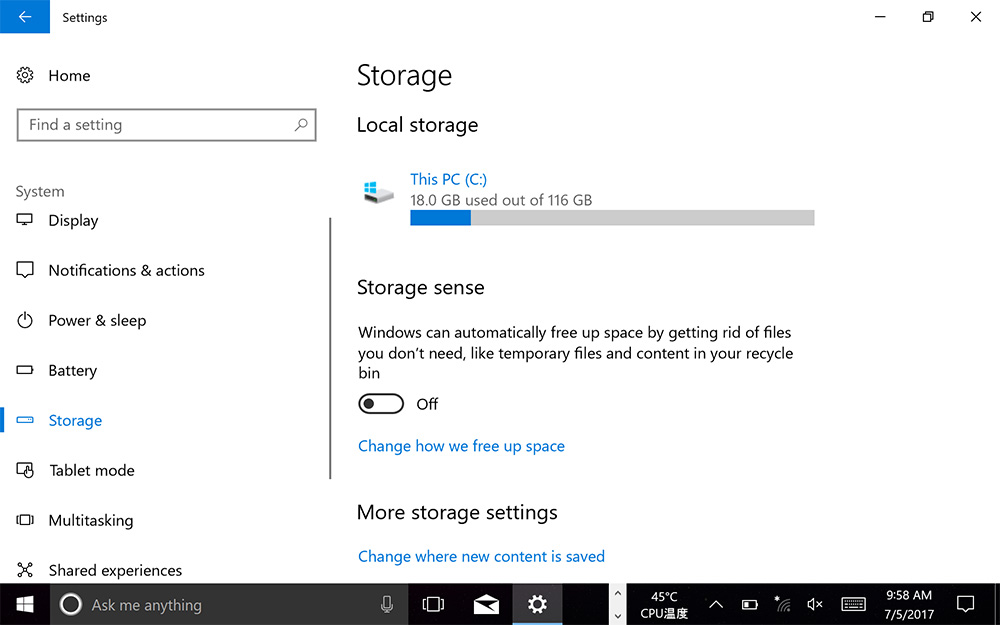Open Shared experiences settings

point(115,570)
